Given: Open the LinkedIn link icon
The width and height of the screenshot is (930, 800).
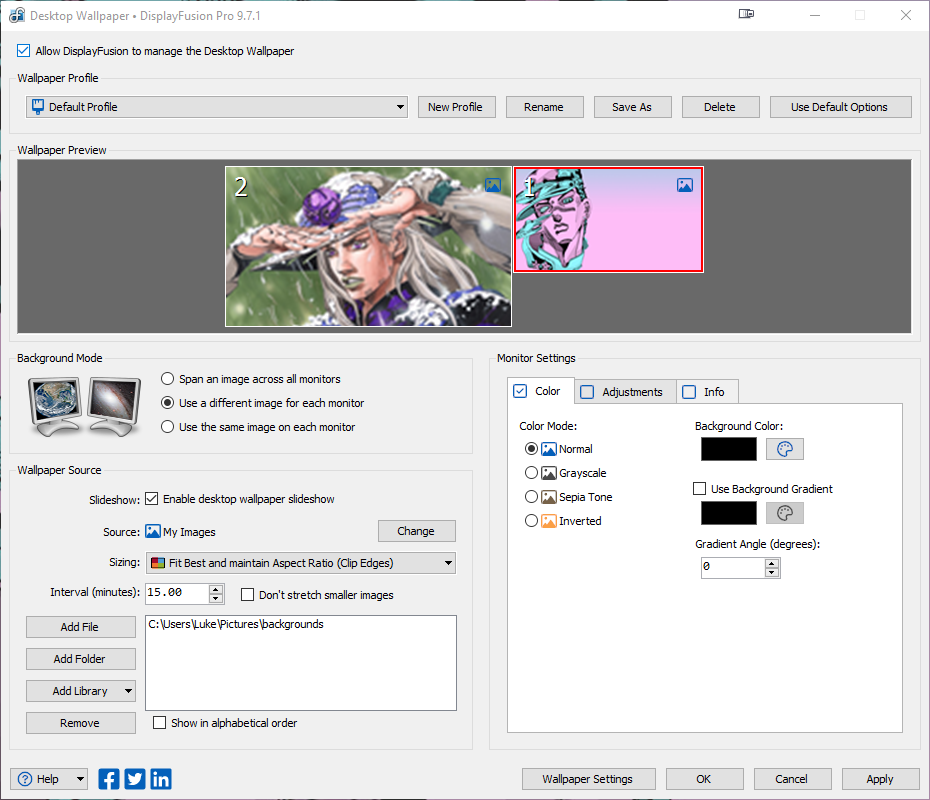Looking at the screenshot, I should click(160, 779).
